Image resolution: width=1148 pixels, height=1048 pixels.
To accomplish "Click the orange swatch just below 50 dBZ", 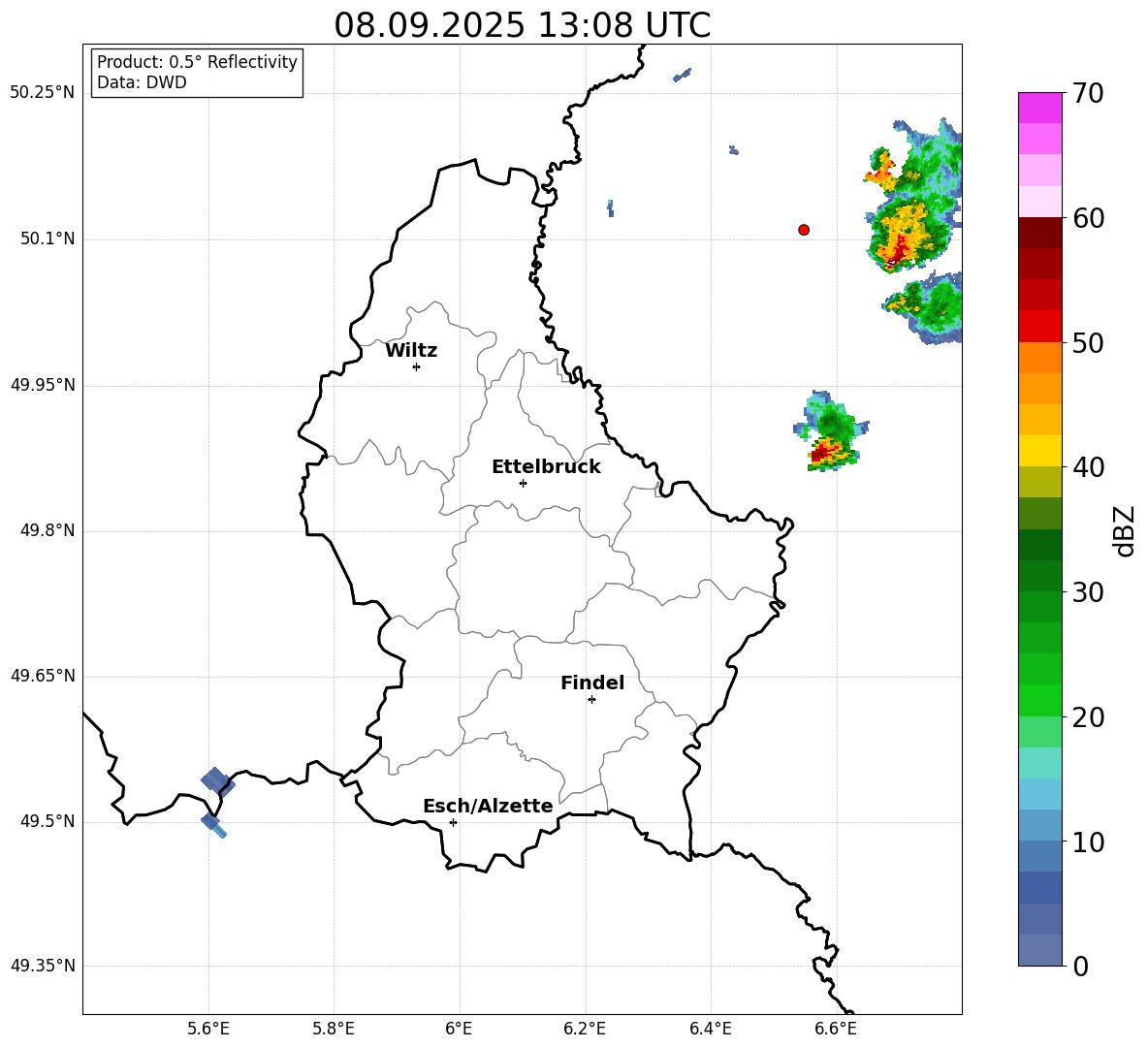I will tap(1039, 358).
